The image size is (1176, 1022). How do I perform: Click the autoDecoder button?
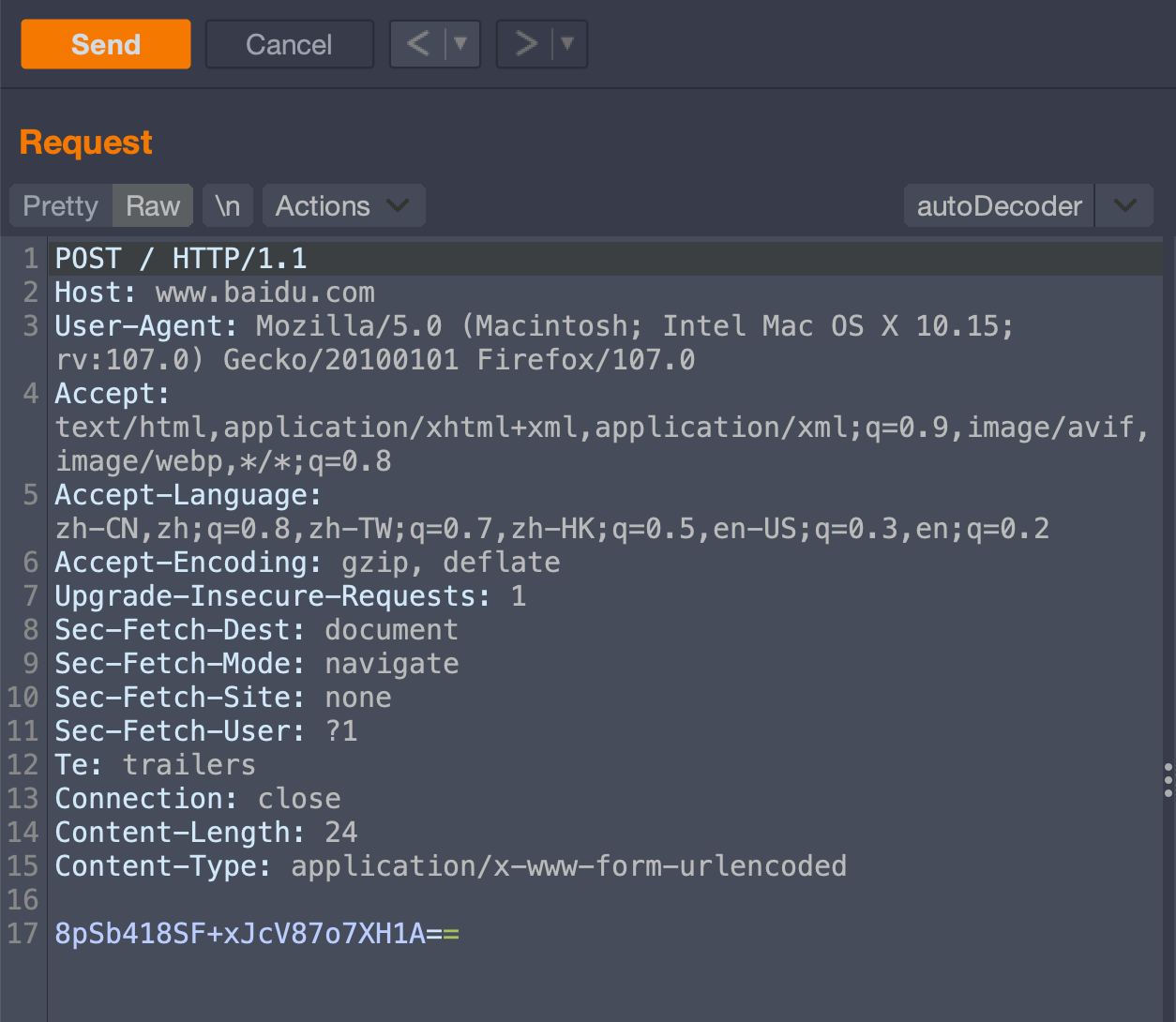coord(999,205)
